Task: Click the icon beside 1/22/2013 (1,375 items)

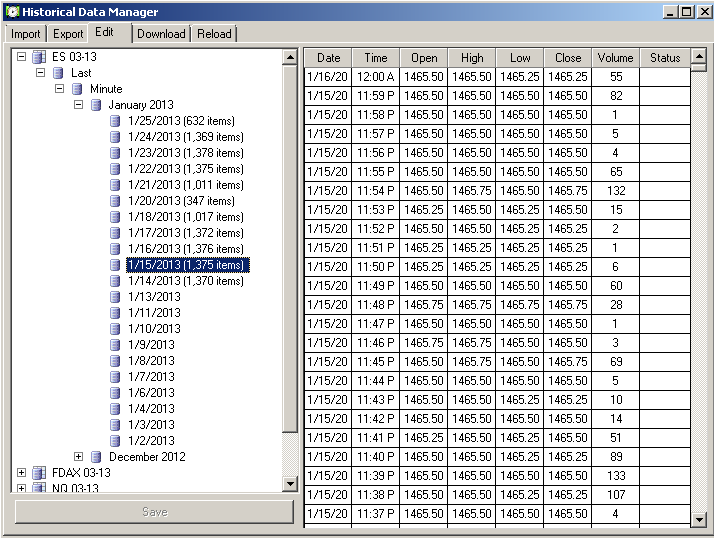Action: point(116,169)
